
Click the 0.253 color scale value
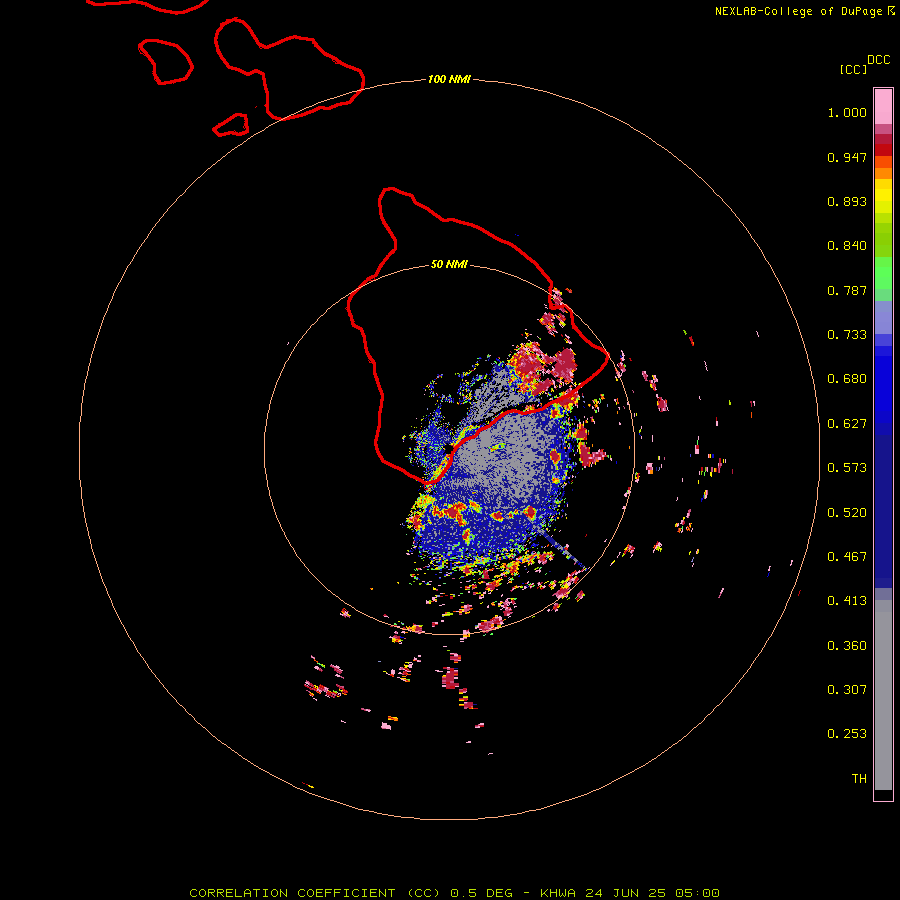847,734
